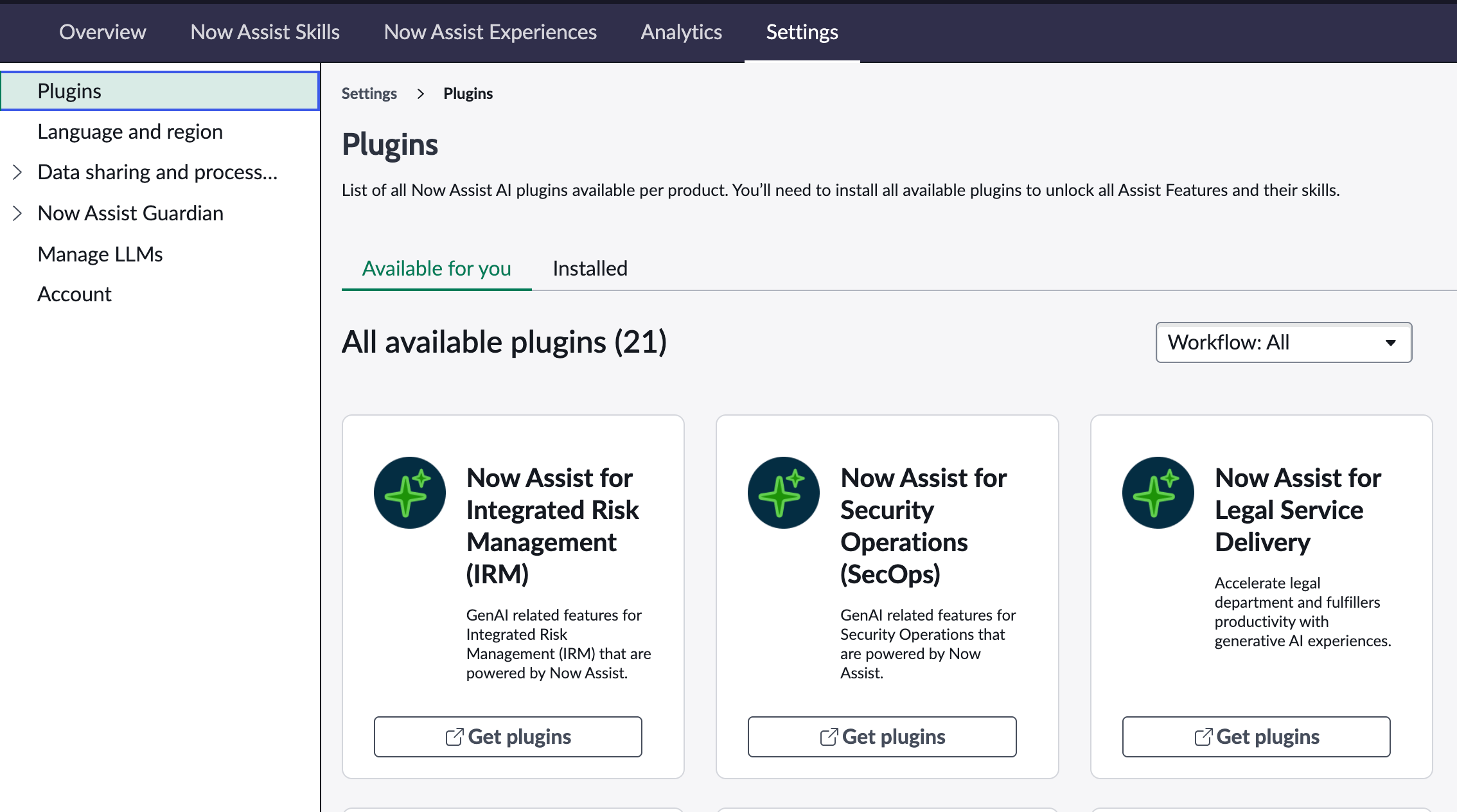Click Now Assist for Legal Service Delivery title
The height and width of the screenshot is (812, 1457).
pyautogui.click(x=1298, y=510)
